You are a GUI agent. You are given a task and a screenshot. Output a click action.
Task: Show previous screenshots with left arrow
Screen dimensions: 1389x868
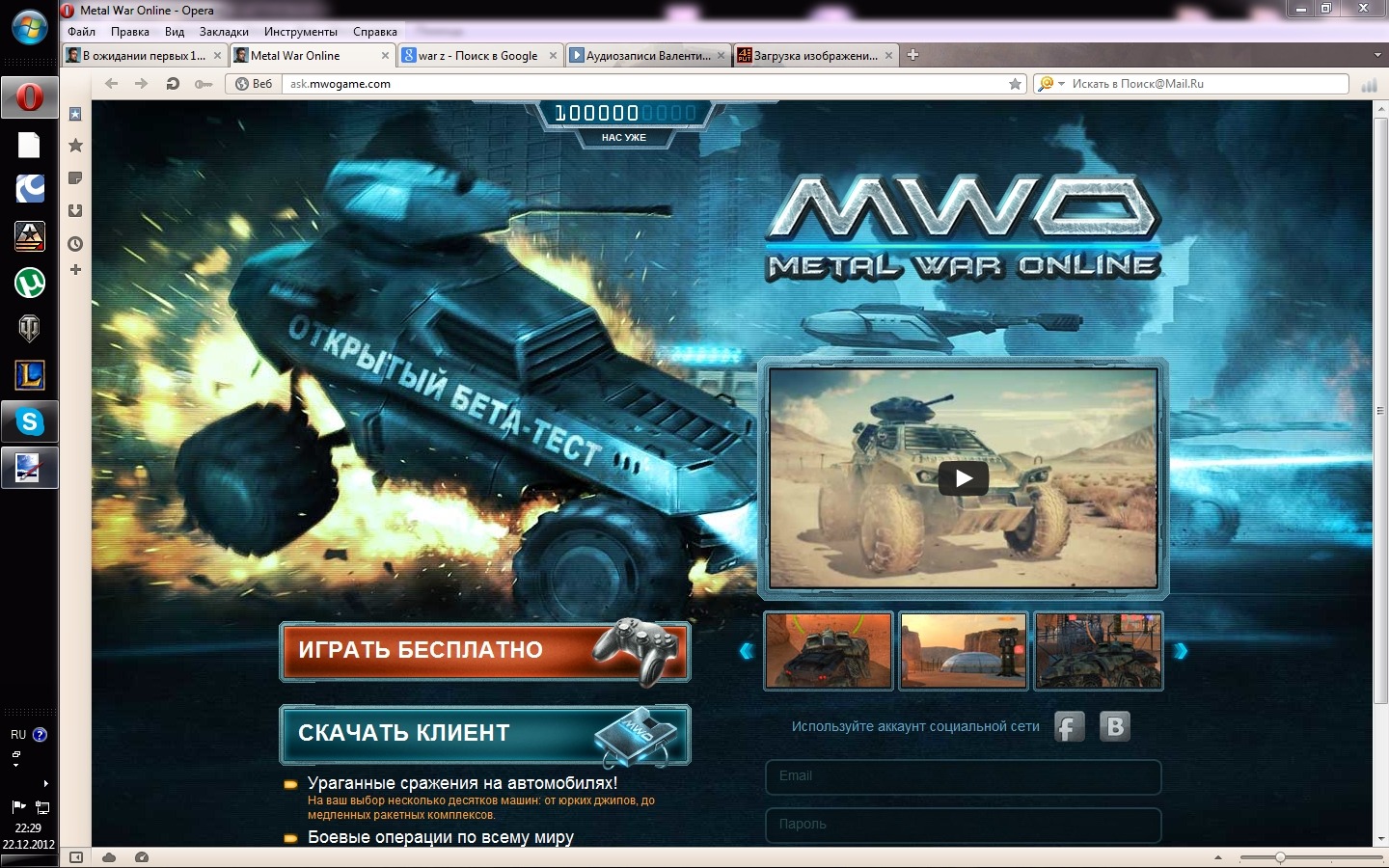746,651
